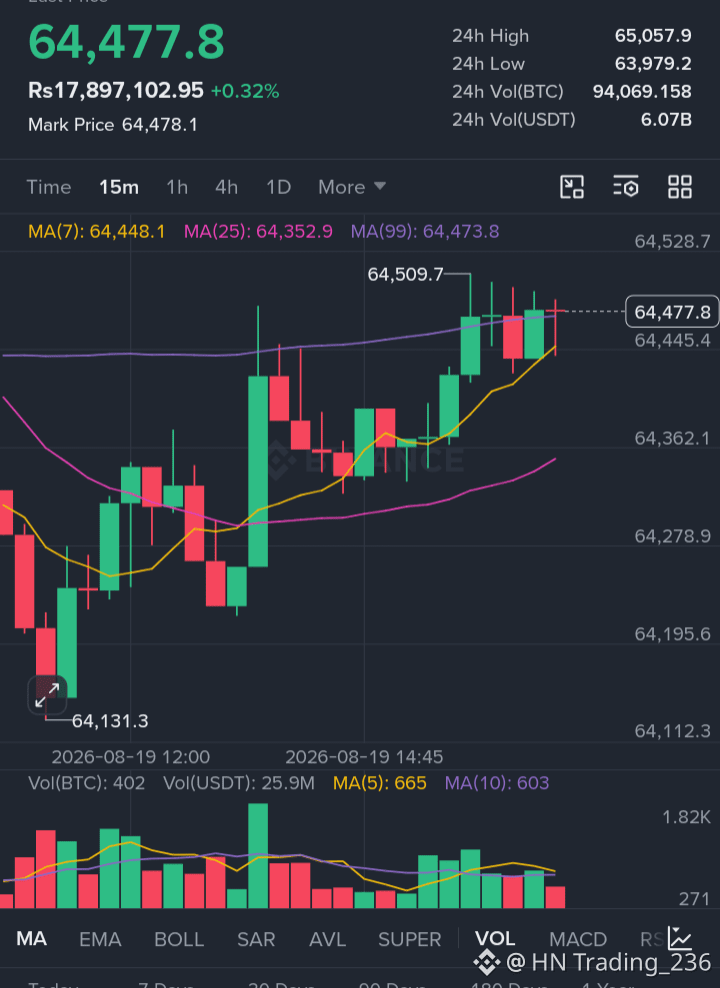Click the Mark Price 64,478.1 value
Image resolution: width=720 pixels, height=988 pixels.
click(x=160, y=125)
